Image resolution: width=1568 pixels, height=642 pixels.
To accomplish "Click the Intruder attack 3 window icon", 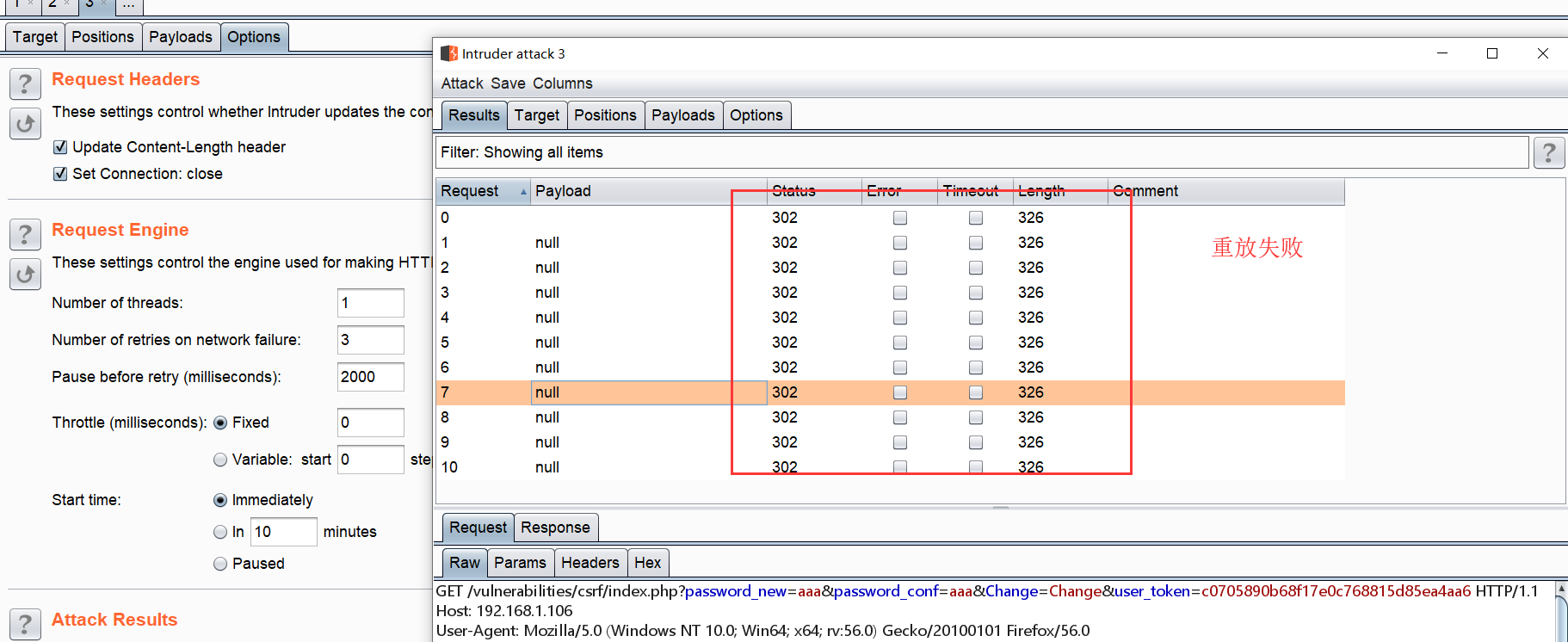I will click(448, 53).
